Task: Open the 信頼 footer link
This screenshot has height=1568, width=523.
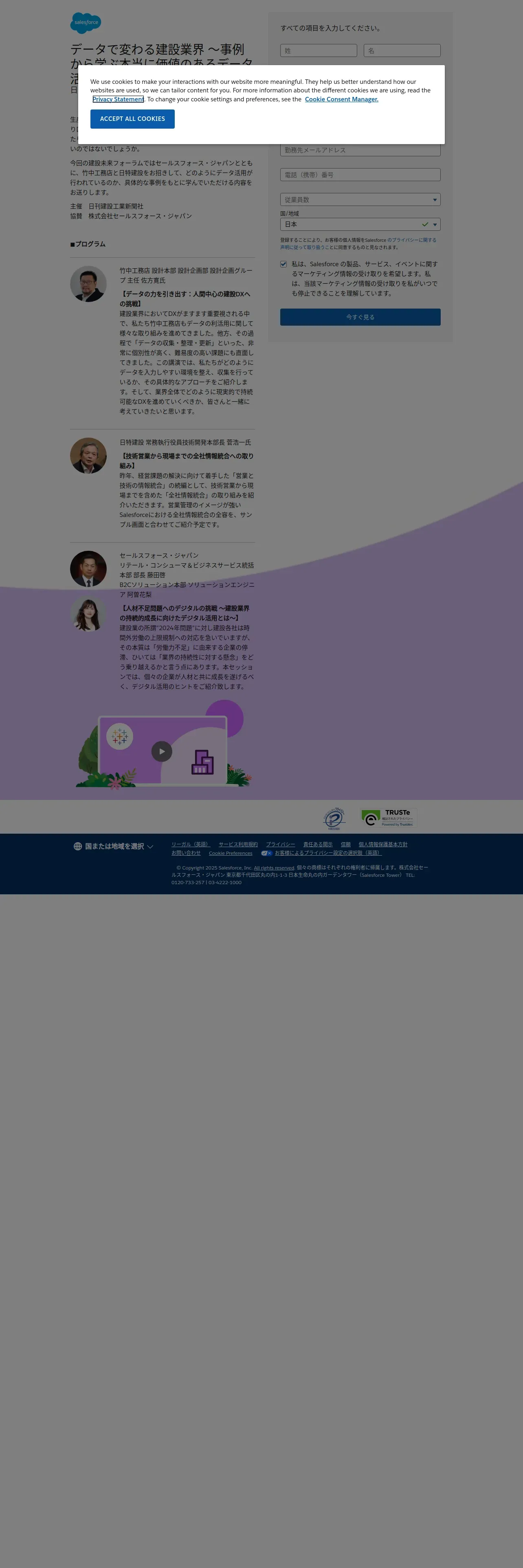Action: click(x=346, y=844)
